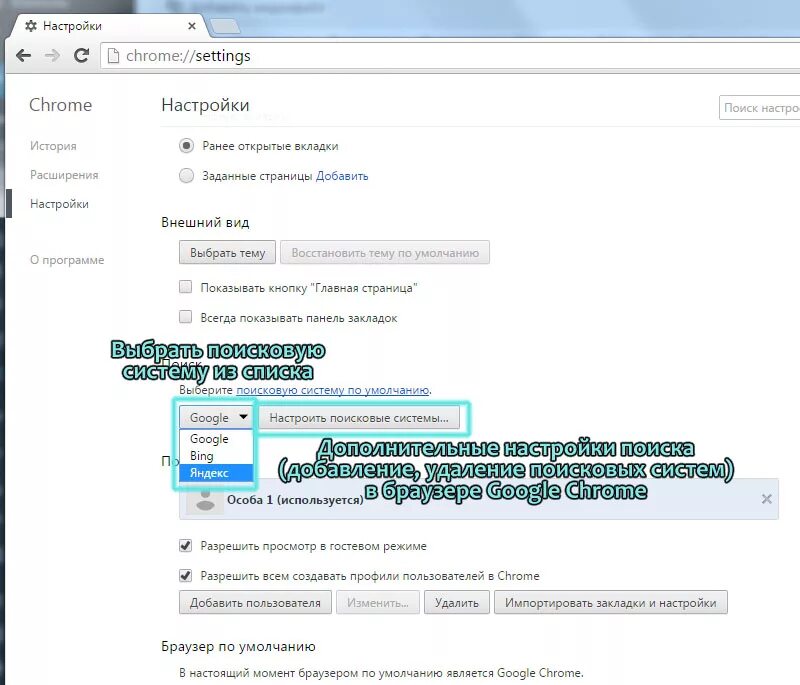The width and height of the screenshot is (800, 685).
Task: Uncheck Разрешить просмотр в гостевом режиме
Action: 185,546
